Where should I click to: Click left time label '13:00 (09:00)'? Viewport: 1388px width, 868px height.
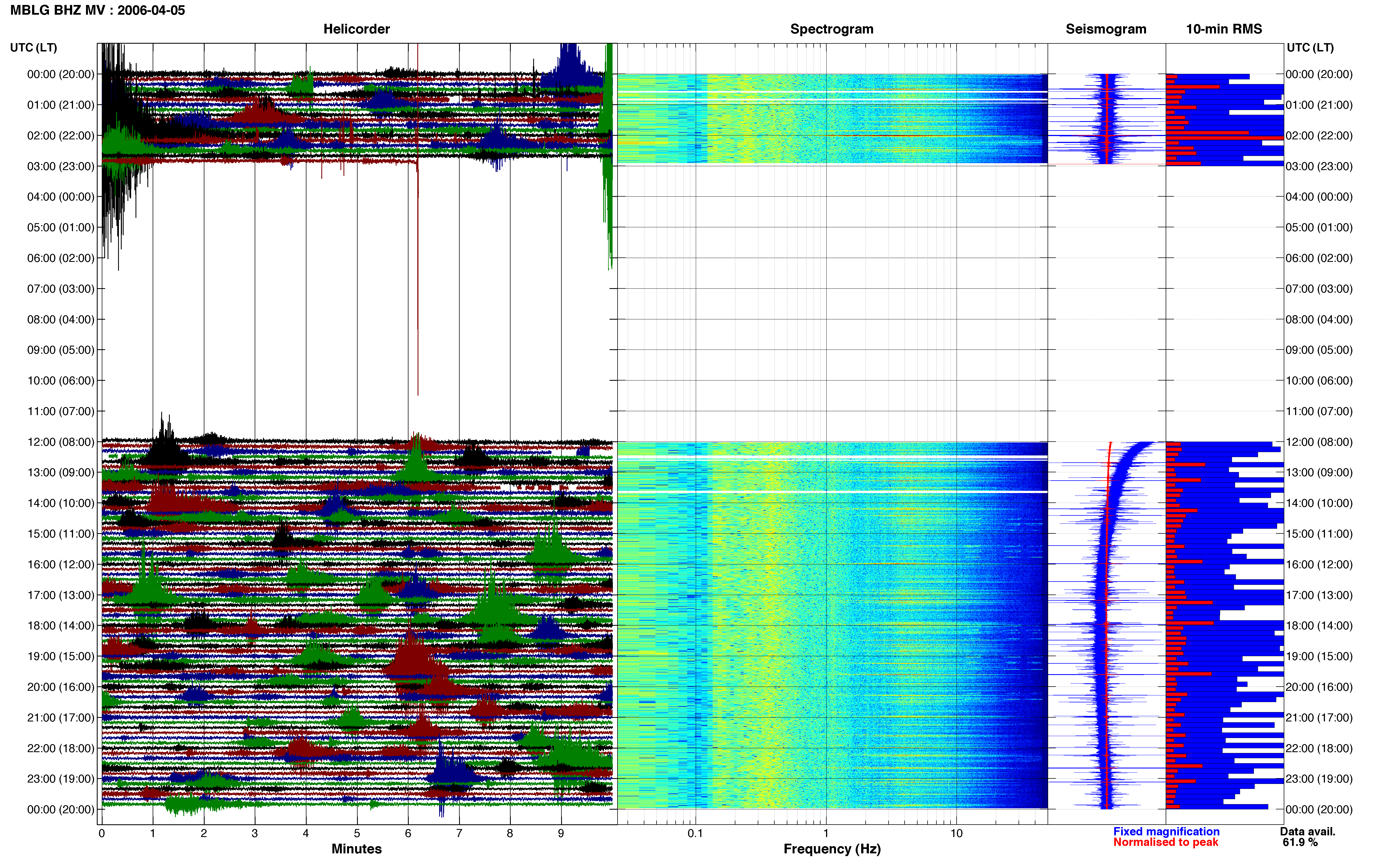(x=61, y=473)
